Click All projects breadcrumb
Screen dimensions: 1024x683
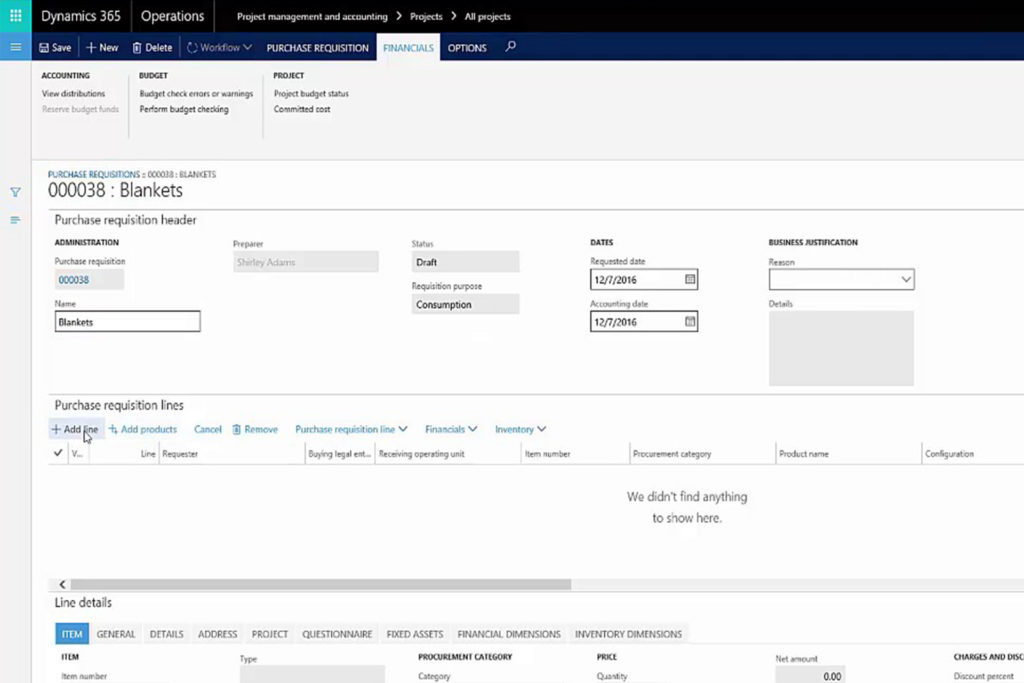pos(487,16)
